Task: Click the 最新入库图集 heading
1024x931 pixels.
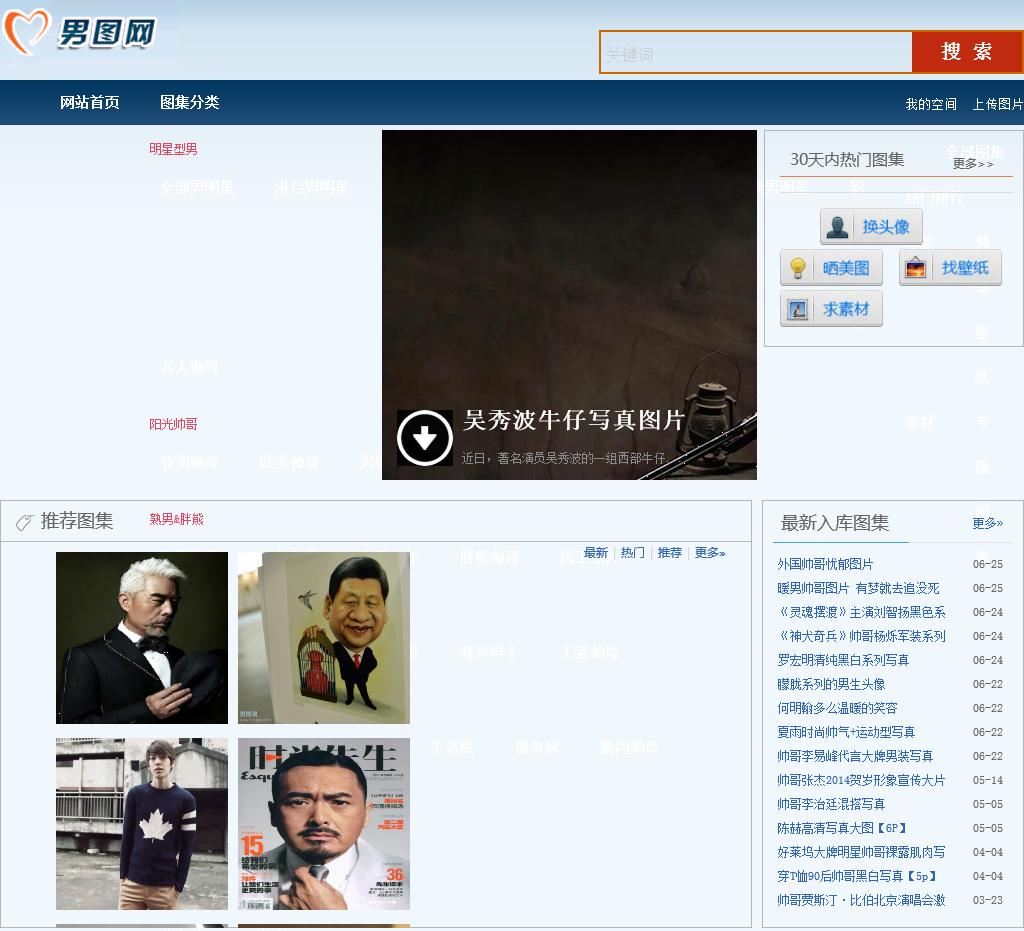Action: [835, 523]
